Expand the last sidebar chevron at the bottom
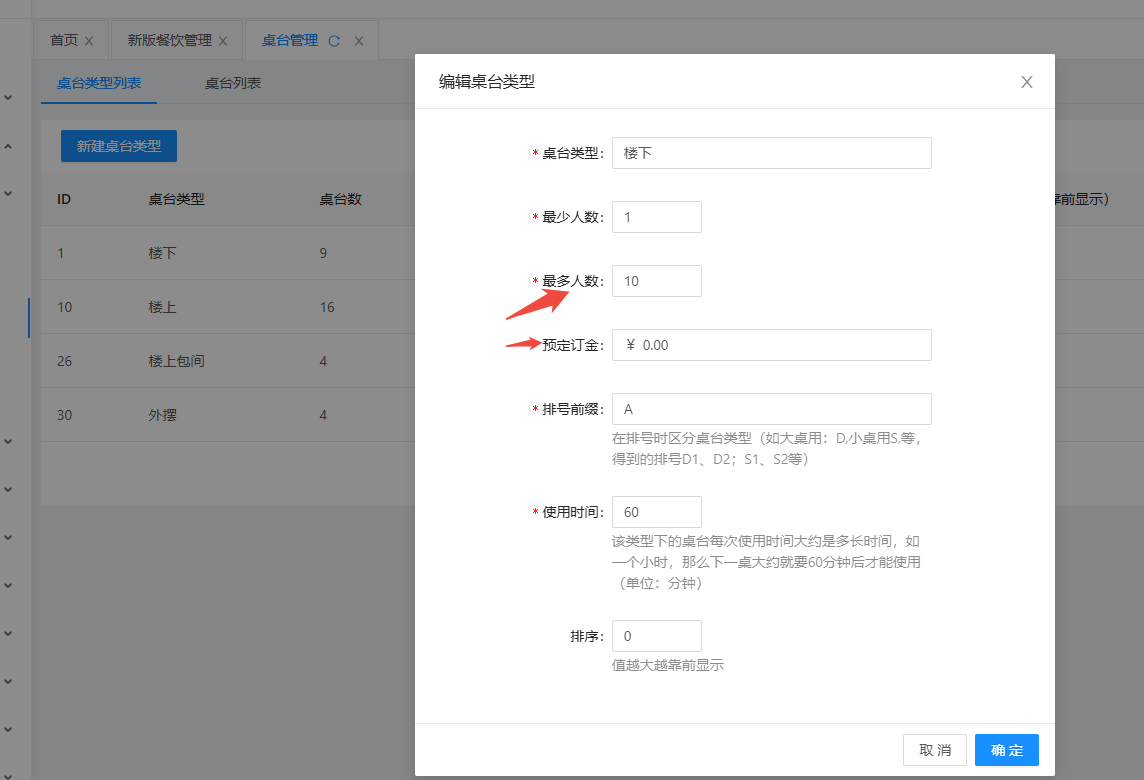Image resolution: width=1144 pixels, height=780 pixels. [x=8, y=776]
